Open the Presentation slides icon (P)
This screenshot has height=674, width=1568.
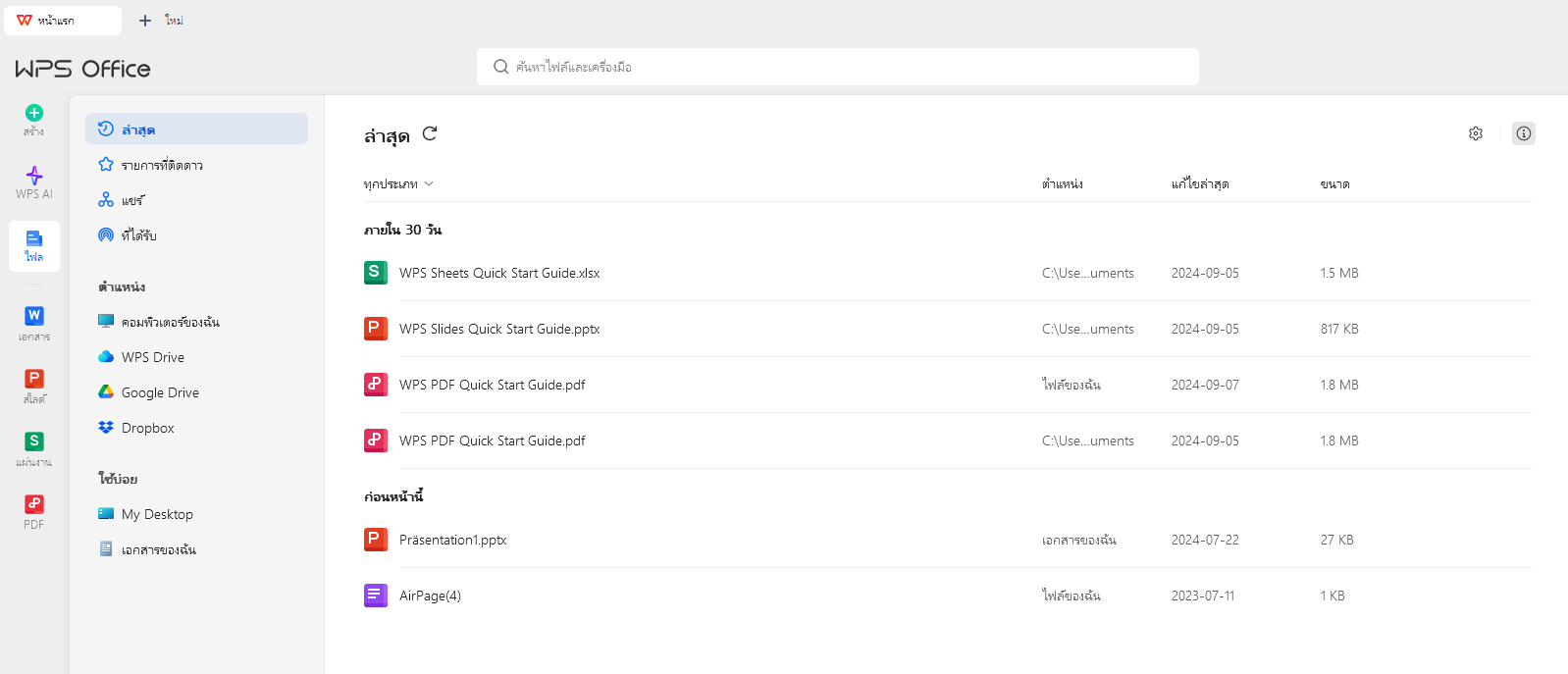(34, 378)
